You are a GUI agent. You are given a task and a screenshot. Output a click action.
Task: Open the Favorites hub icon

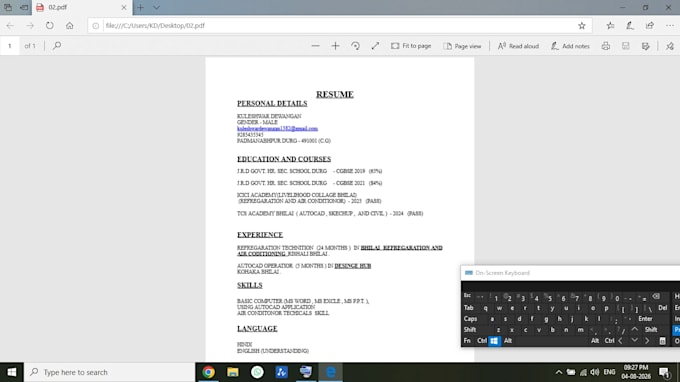pos(610,26)
